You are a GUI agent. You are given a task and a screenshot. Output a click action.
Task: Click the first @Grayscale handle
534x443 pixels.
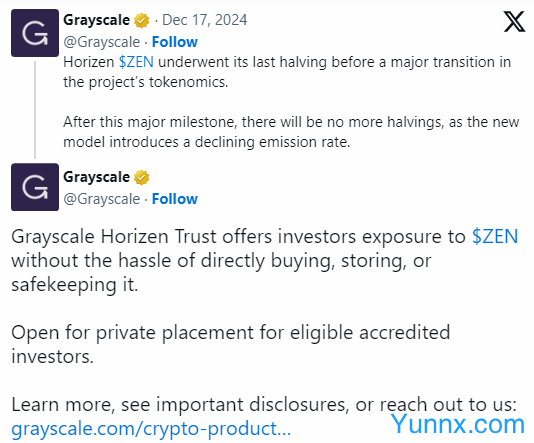pyautogui.click(x=101, y=43)
